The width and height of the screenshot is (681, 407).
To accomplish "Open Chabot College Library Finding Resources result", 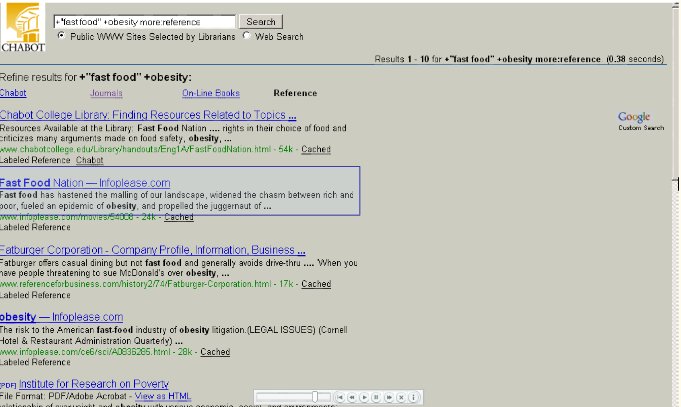I will tap(148, 115).
